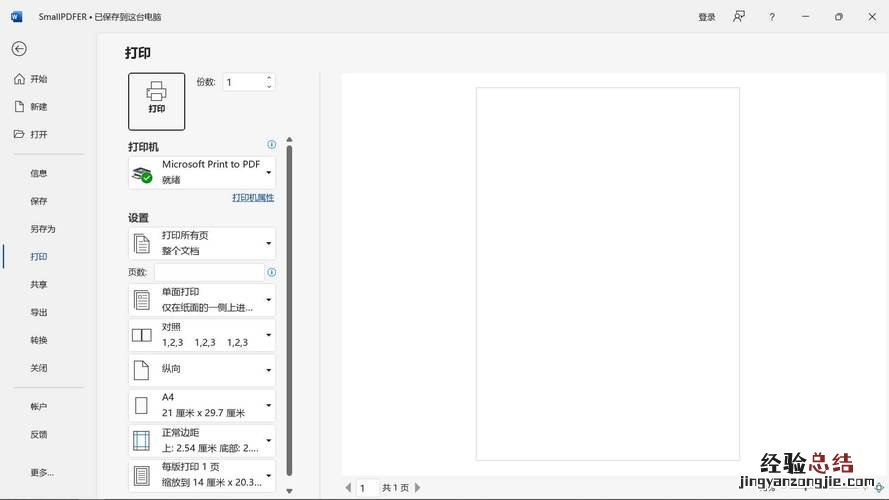889x500 pixels.
Task: Click the home icon beside 开始
Action: [x=19, y=79]
